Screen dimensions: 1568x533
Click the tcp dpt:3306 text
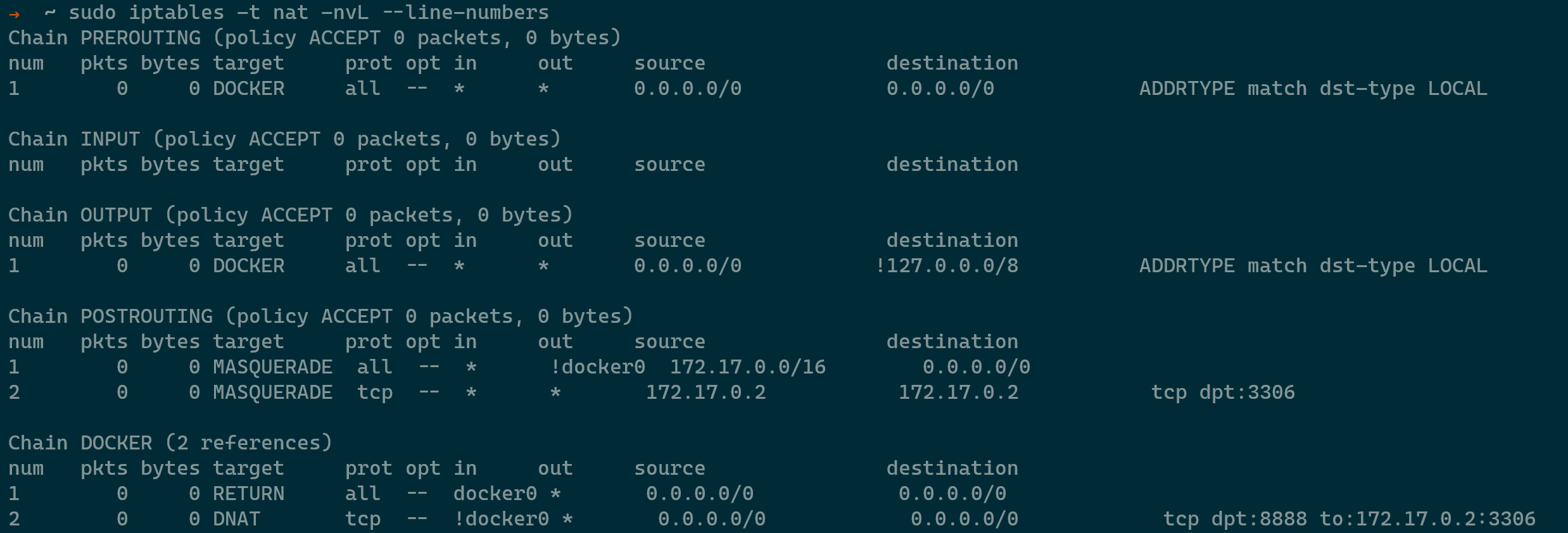[1223, 392]
